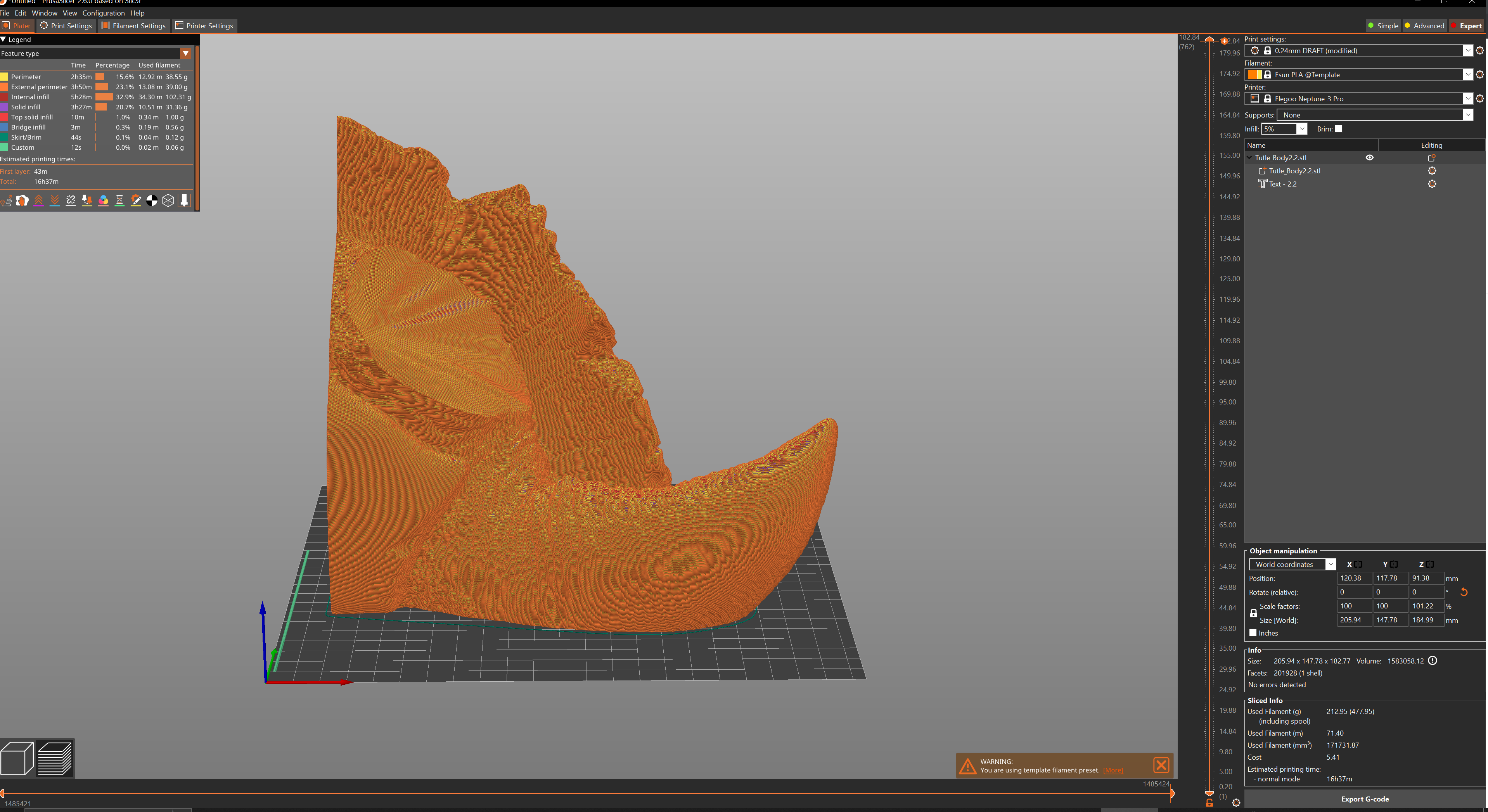The image size is (1488, 812).
Task: Toggle color changes visibility three-circles icon
Action: click(104, 200)
